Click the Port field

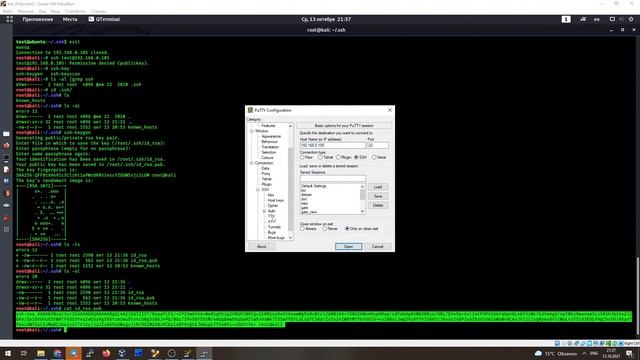[378, 145]
